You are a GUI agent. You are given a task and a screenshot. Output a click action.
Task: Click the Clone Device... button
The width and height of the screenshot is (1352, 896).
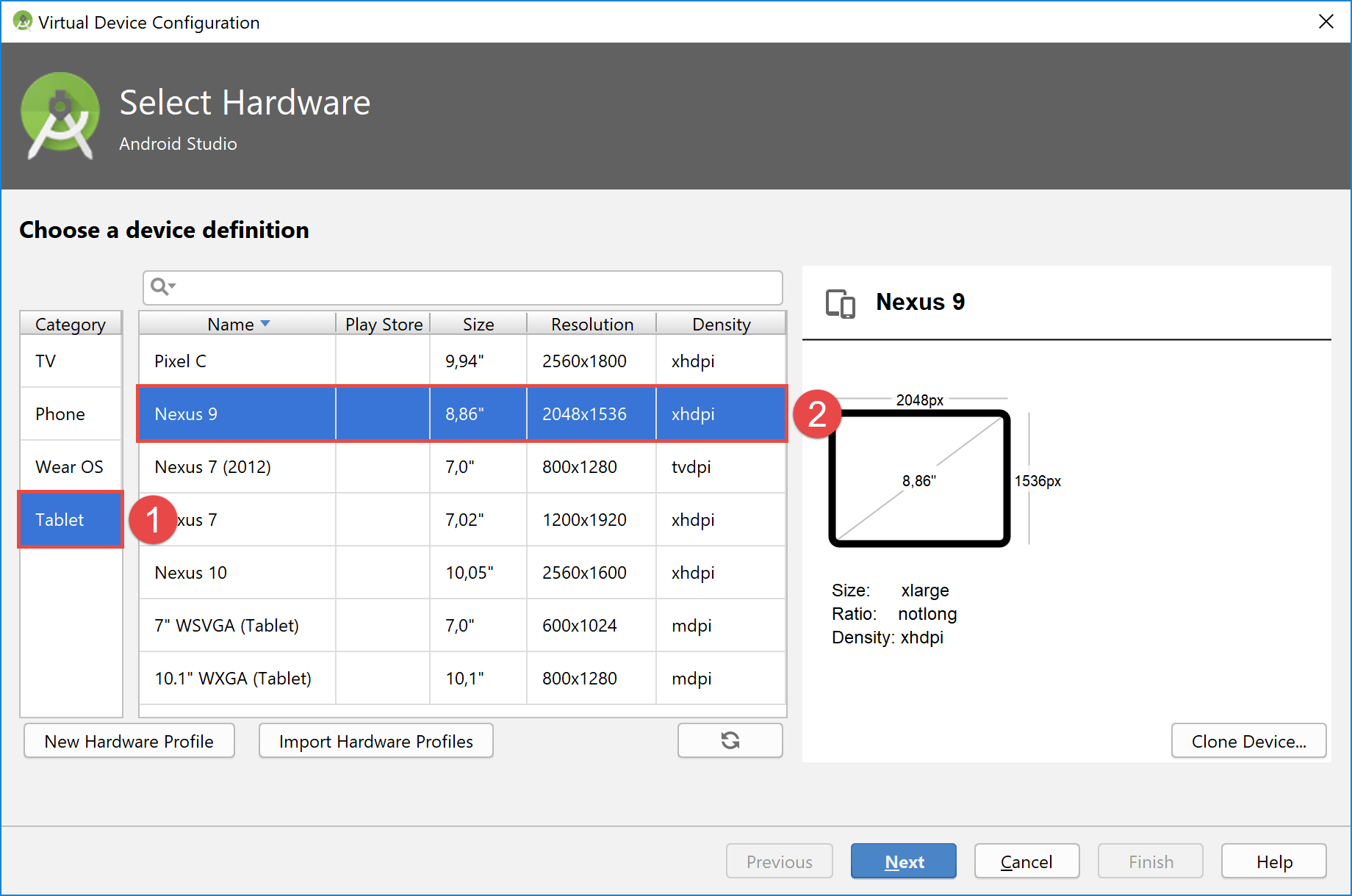click(1248, 740)
